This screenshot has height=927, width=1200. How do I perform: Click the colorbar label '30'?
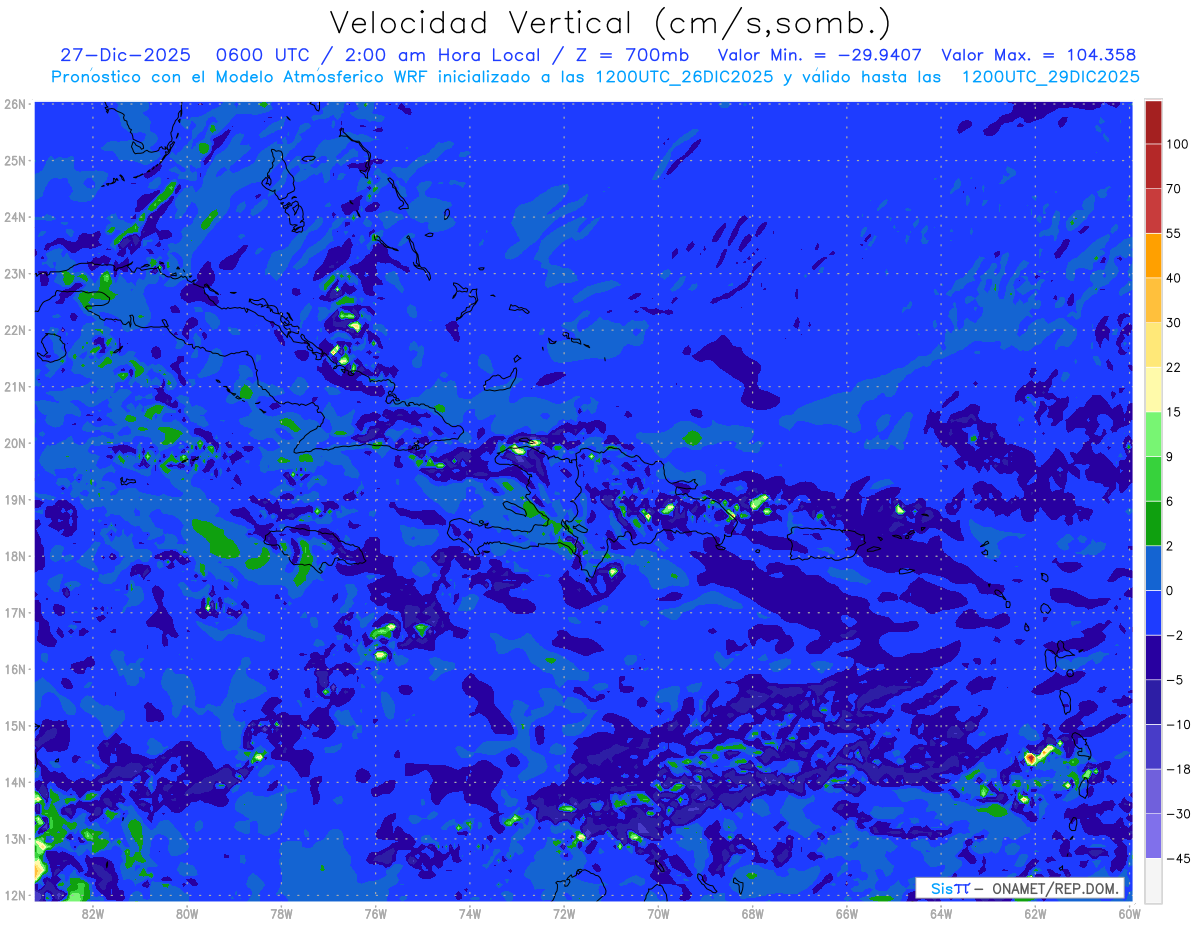click(1174, 323)
